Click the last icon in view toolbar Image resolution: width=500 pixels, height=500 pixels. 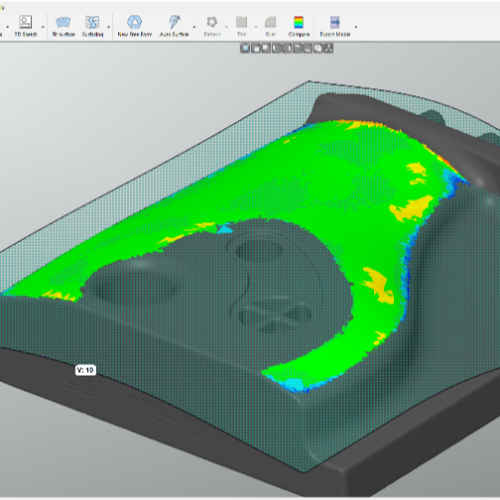(x=328, y=49)
